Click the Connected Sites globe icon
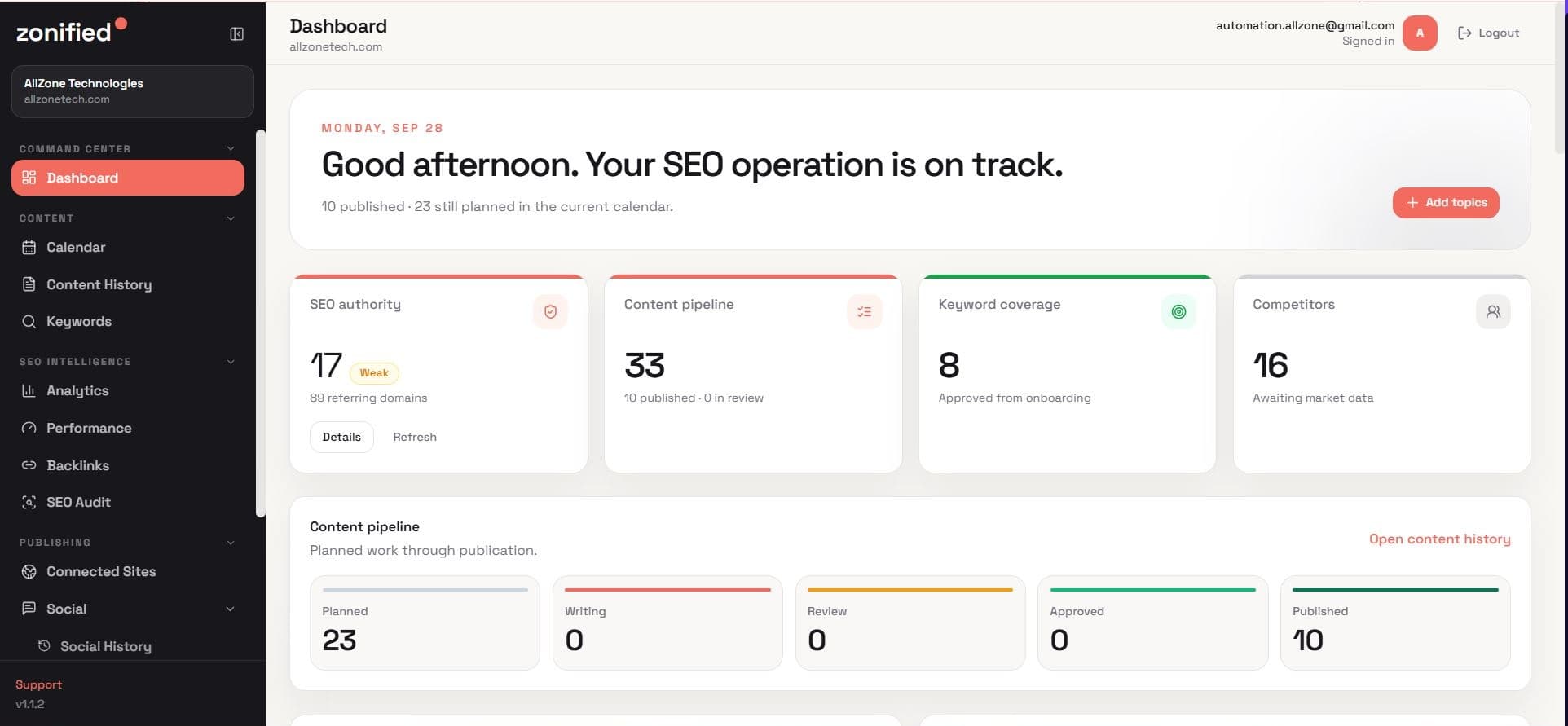This screenshot has height=726, width=1568. 29,572
